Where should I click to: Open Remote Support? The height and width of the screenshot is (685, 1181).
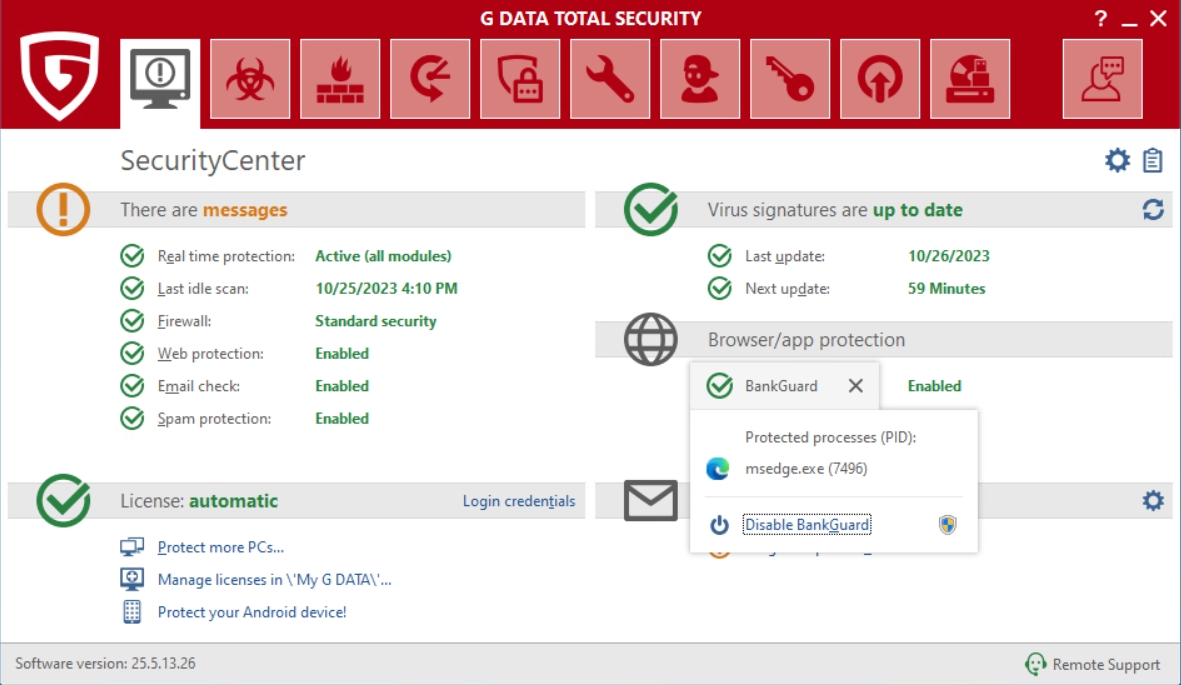click(x=1106, y=665)
